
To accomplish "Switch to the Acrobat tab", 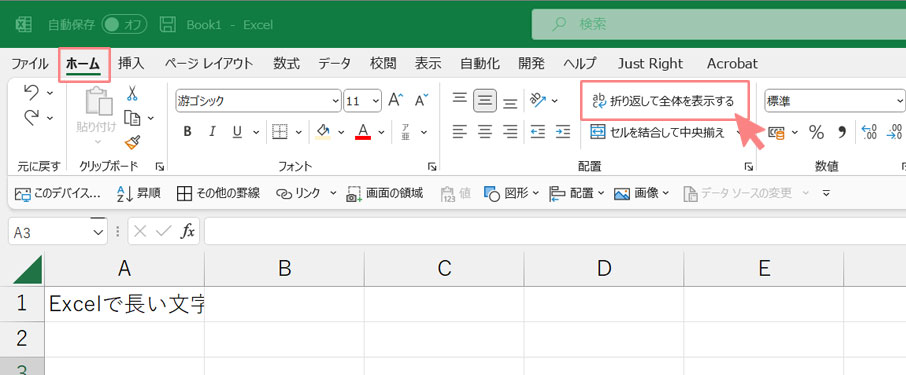I will pos(732,64).
